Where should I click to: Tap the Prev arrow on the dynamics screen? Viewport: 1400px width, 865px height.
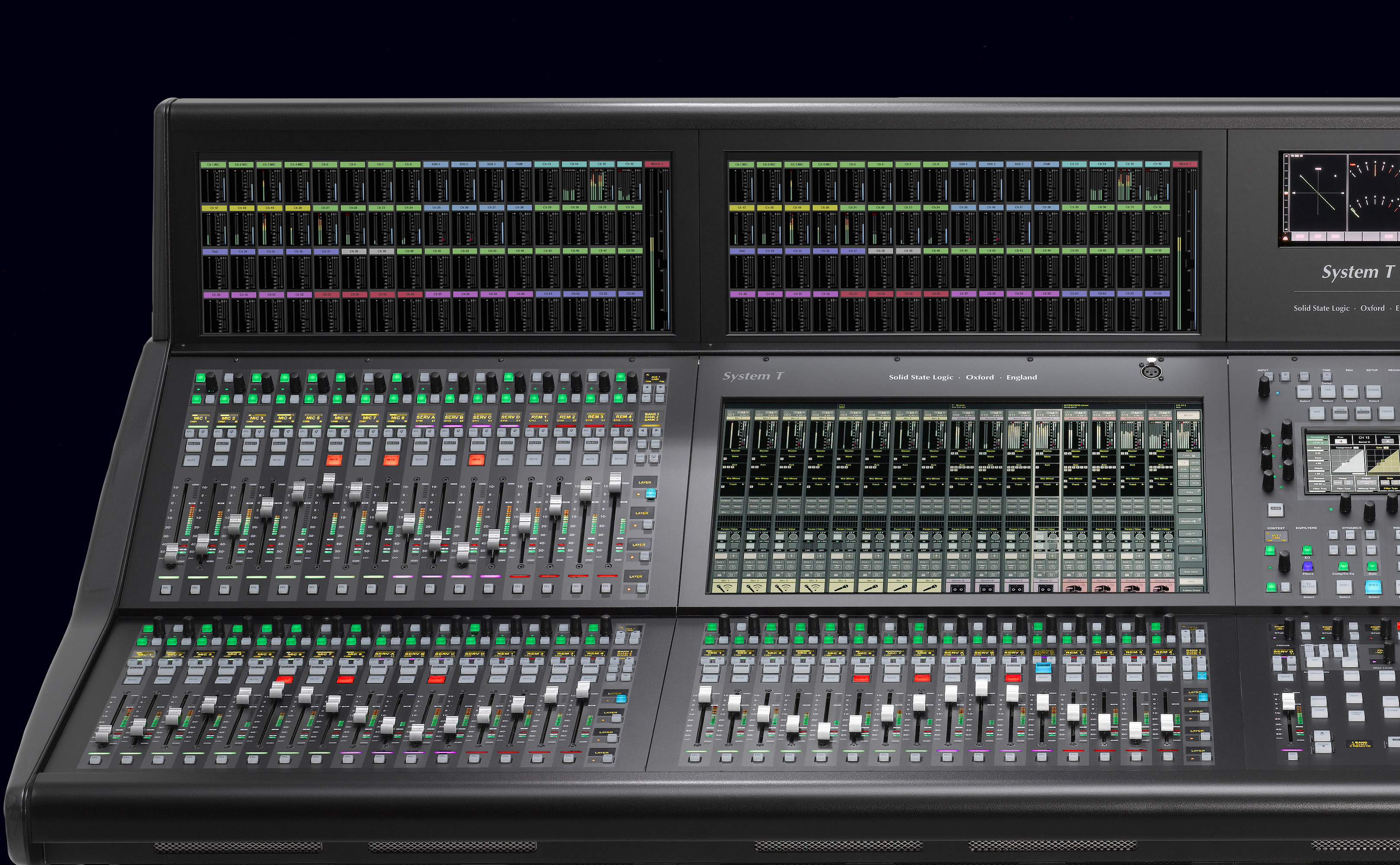(x=1341, y=442)
